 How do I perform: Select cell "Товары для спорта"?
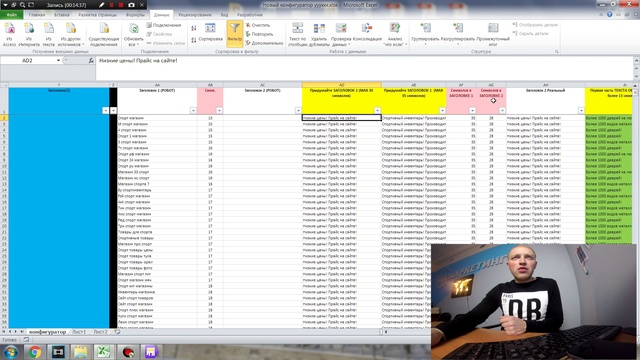coord(157,232)
